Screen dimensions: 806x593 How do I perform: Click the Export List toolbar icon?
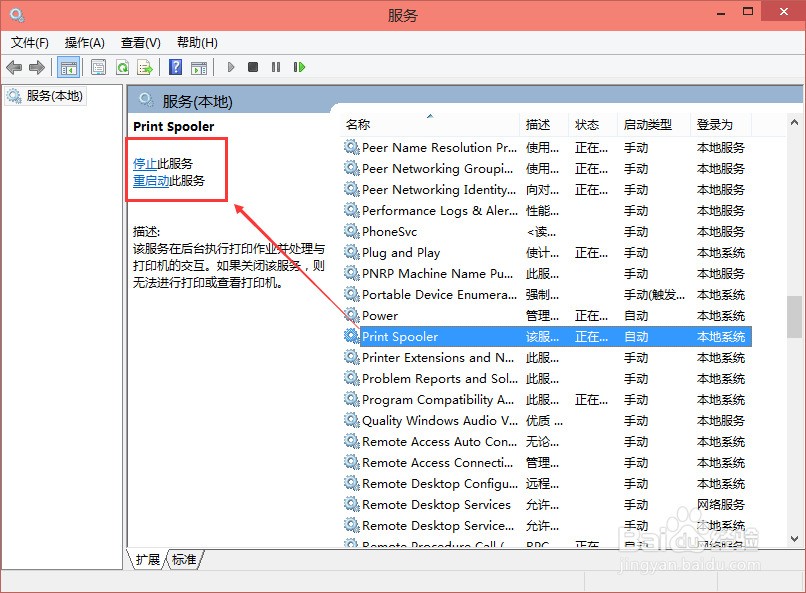145,67
